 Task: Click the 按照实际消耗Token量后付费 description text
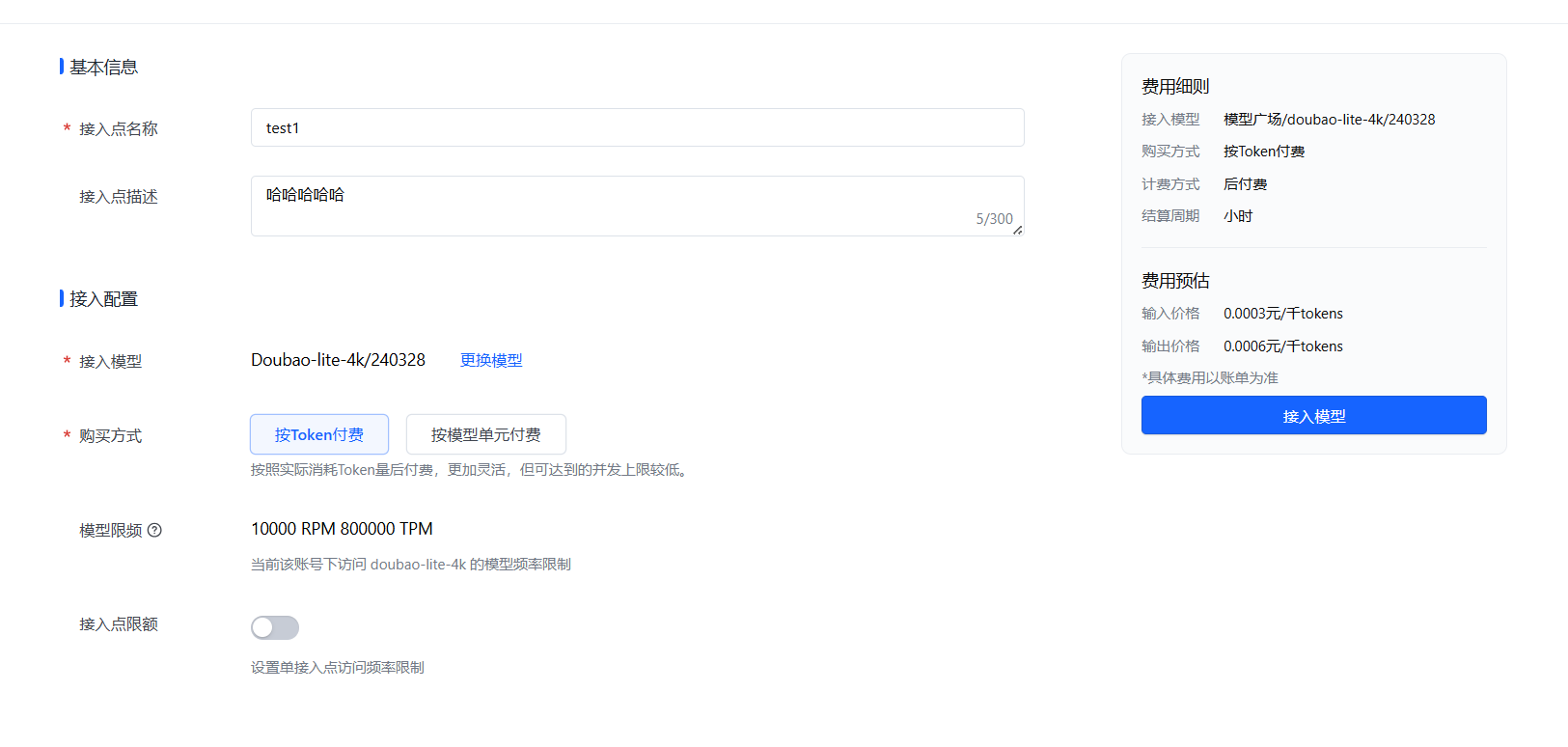click(x=472, y=470)
